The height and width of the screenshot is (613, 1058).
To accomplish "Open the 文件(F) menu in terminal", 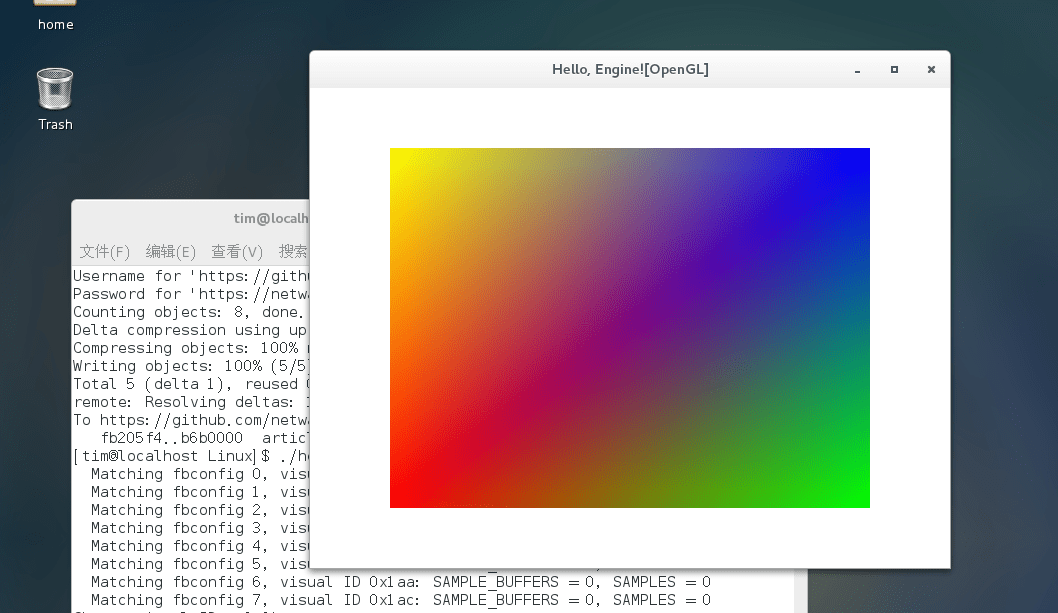I will click(x=105, y=251).
